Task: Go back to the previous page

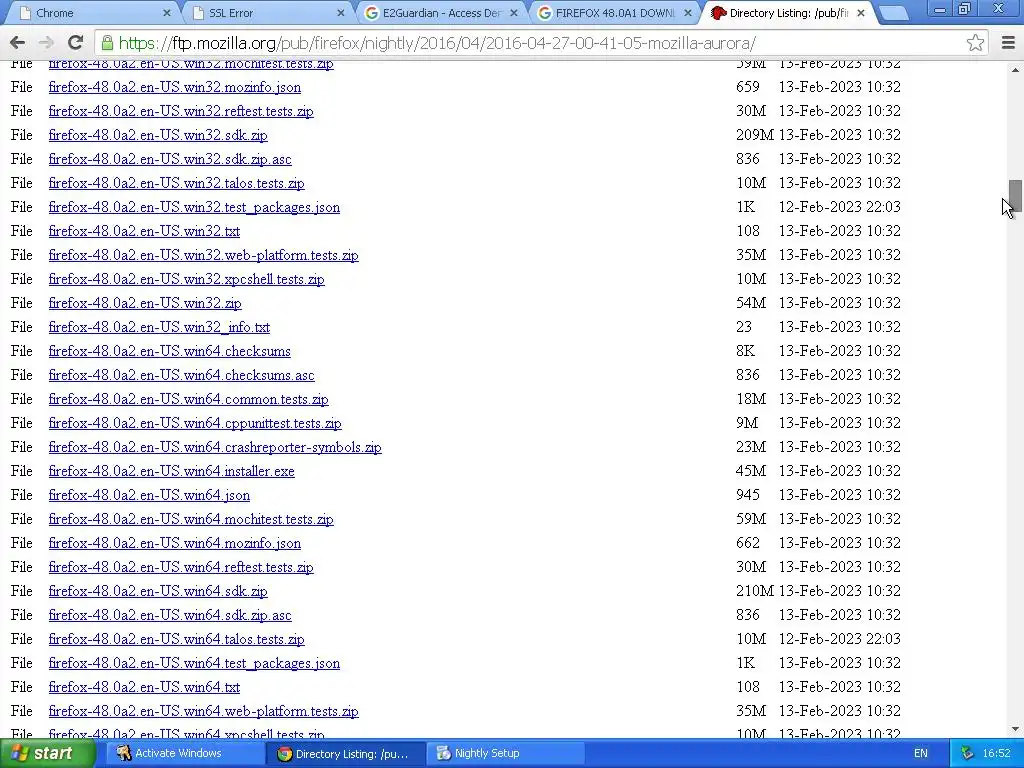Action: click(x=18, y=43)
